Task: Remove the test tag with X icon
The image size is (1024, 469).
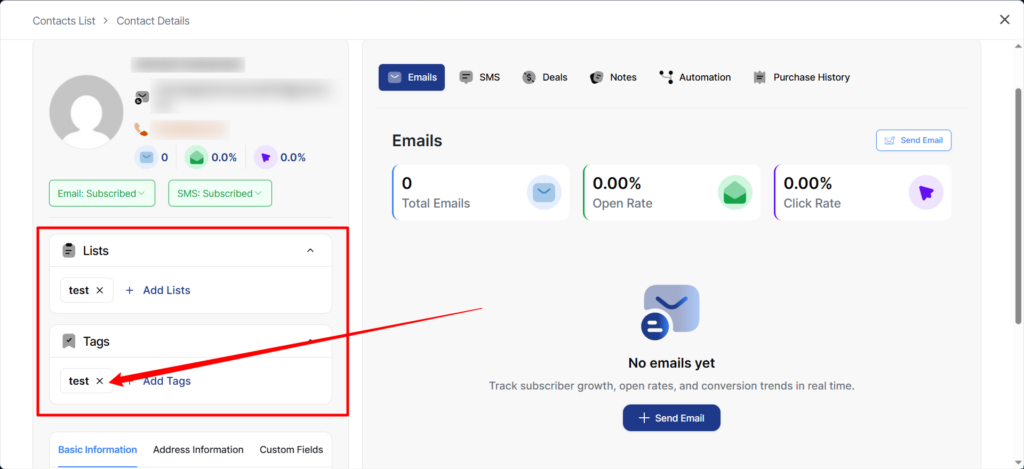Action: (99, 381)
